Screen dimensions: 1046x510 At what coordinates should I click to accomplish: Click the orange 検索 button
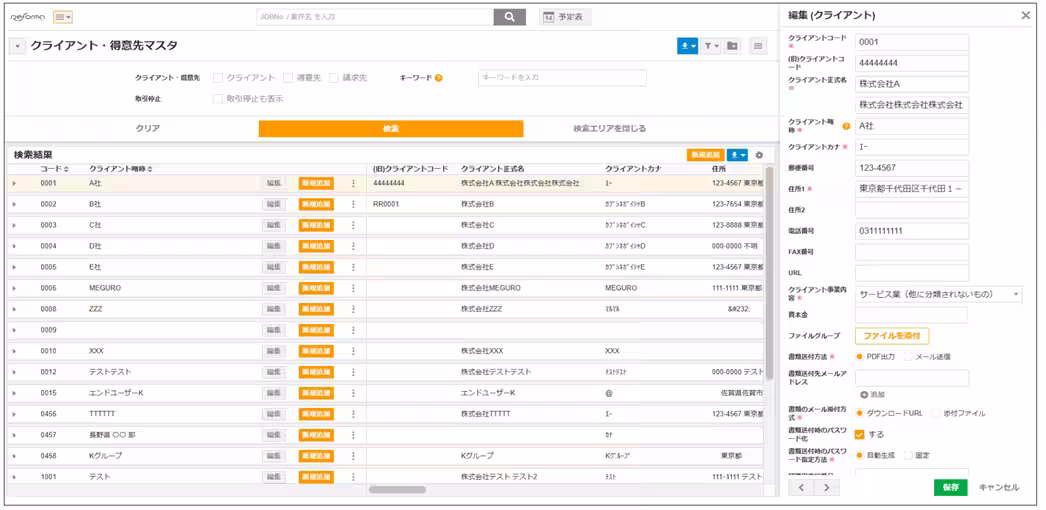pos(390,129)
